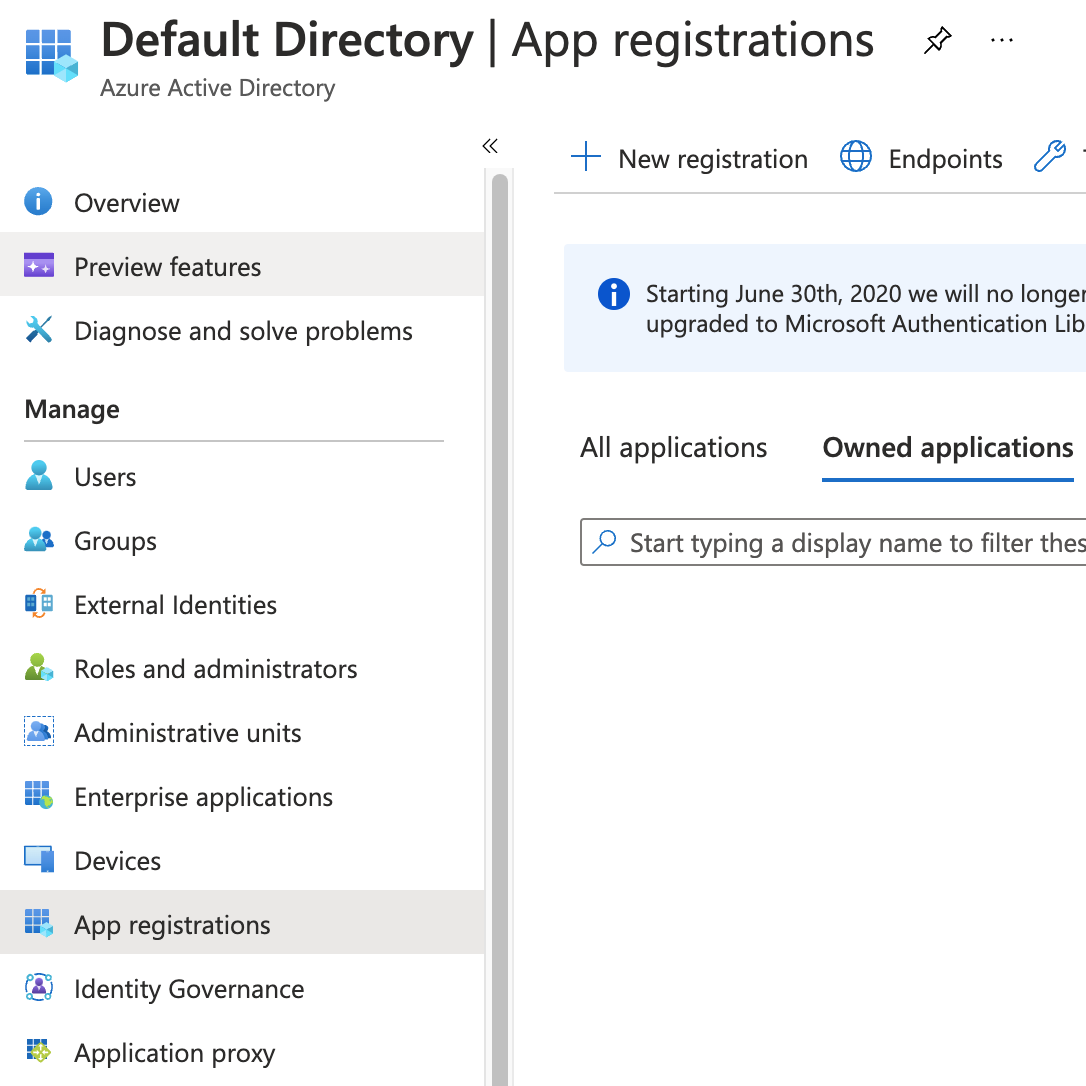Select Diagnose and solve problems
Viewport: 1086px width, 1086px height.
point(243,331)
